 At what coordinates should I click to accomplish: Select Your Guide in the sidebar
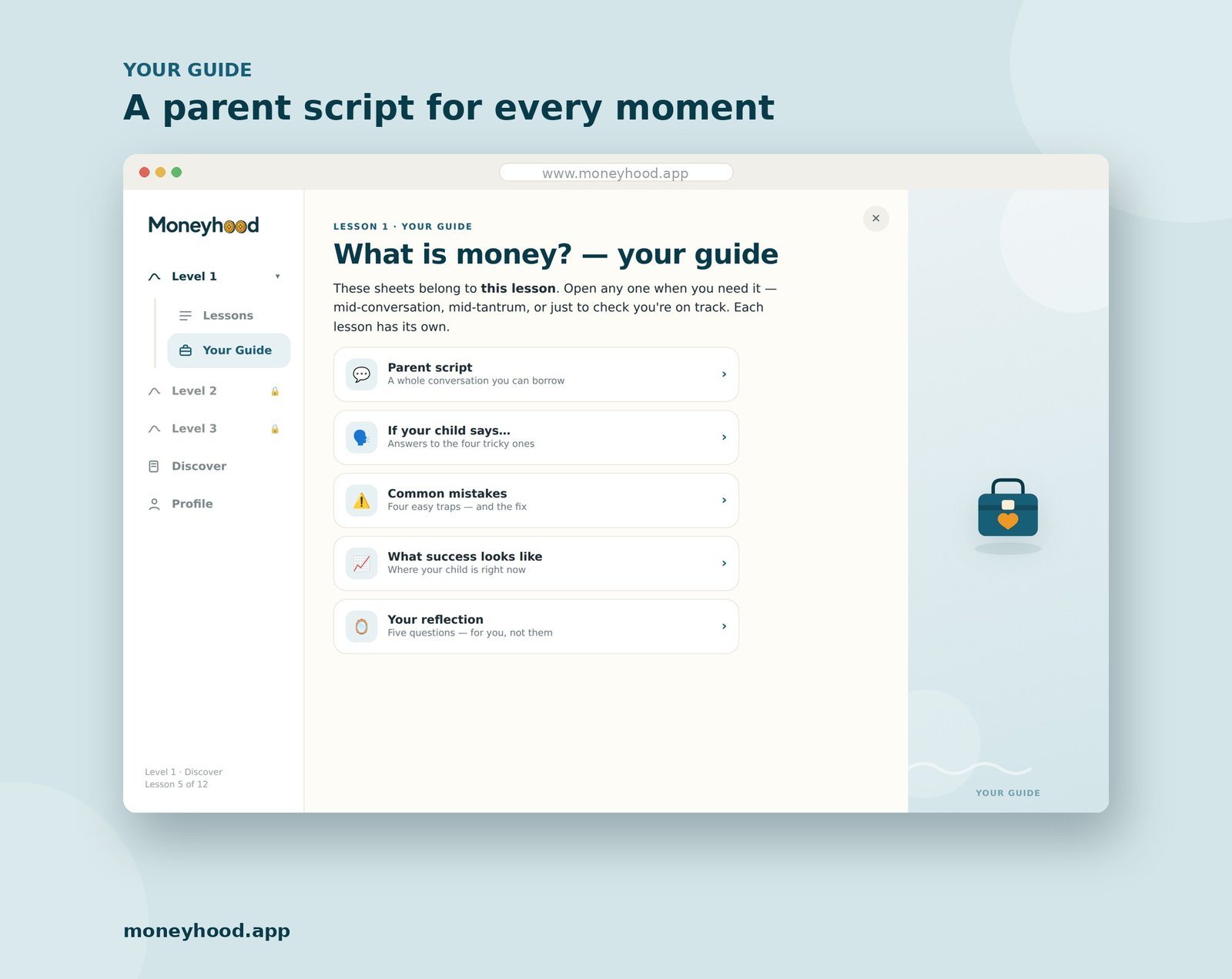coord(229,350)
